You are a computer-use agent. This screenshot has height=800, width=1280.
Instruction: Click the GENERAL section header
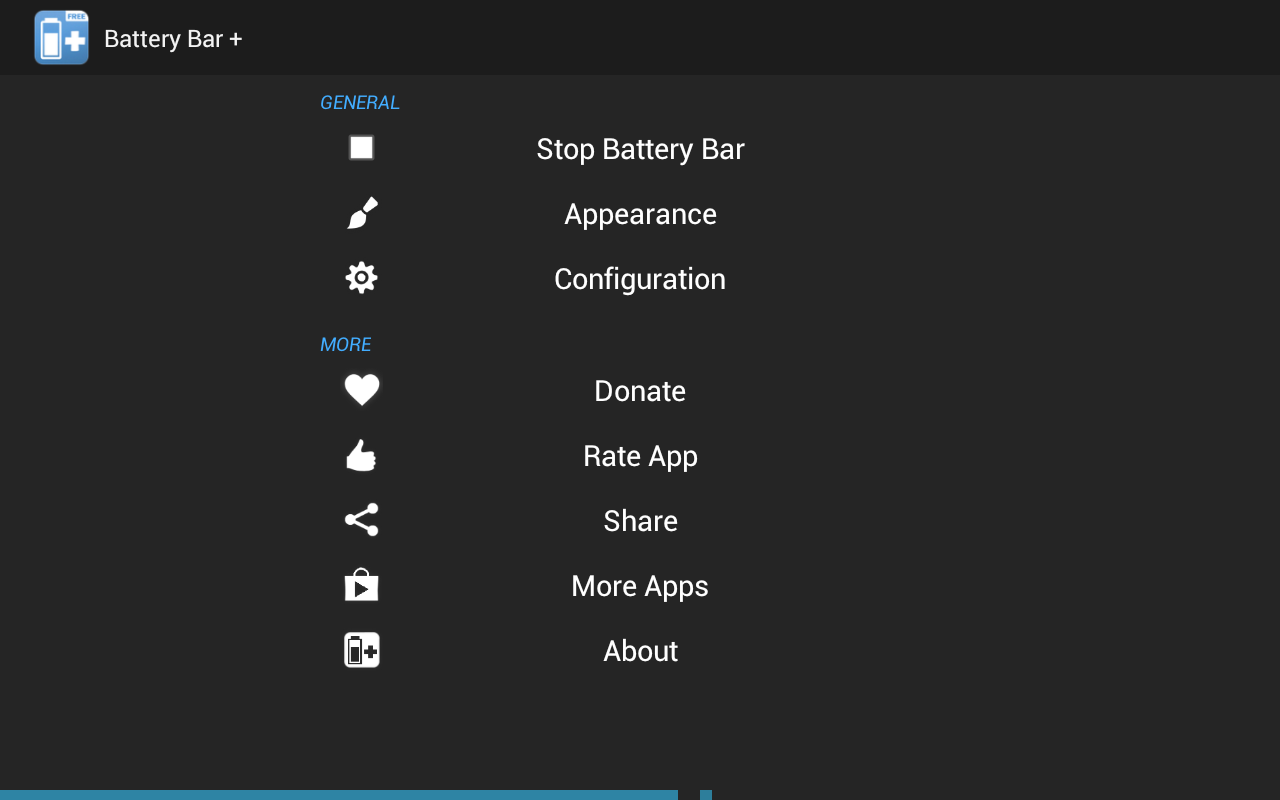point(360,102)
